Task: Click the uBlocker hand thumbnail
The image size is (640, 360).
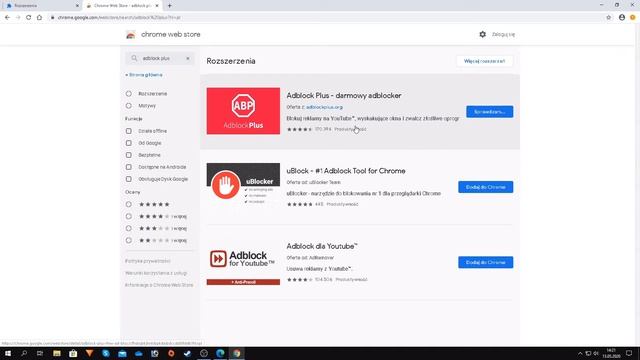Action: point(243,186)
